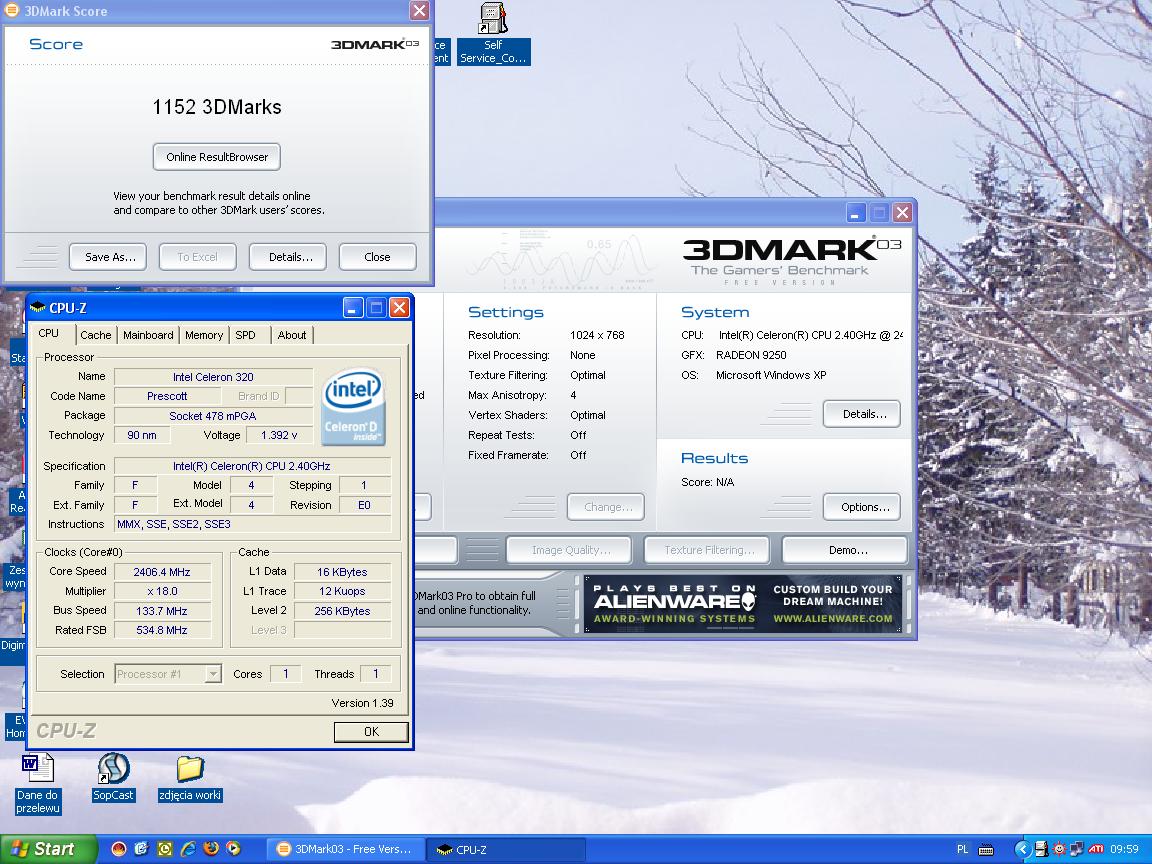Image resolution: width=1152 pixels, height=864 pixels.
Task: Click the Texture Filtering button
Action: coord(707,550)
